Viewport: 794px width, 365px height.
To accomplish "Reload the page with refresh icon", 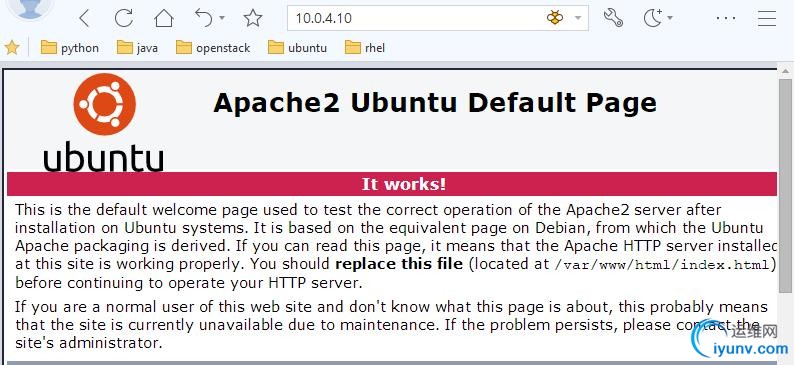I will (x=124, y=18).
